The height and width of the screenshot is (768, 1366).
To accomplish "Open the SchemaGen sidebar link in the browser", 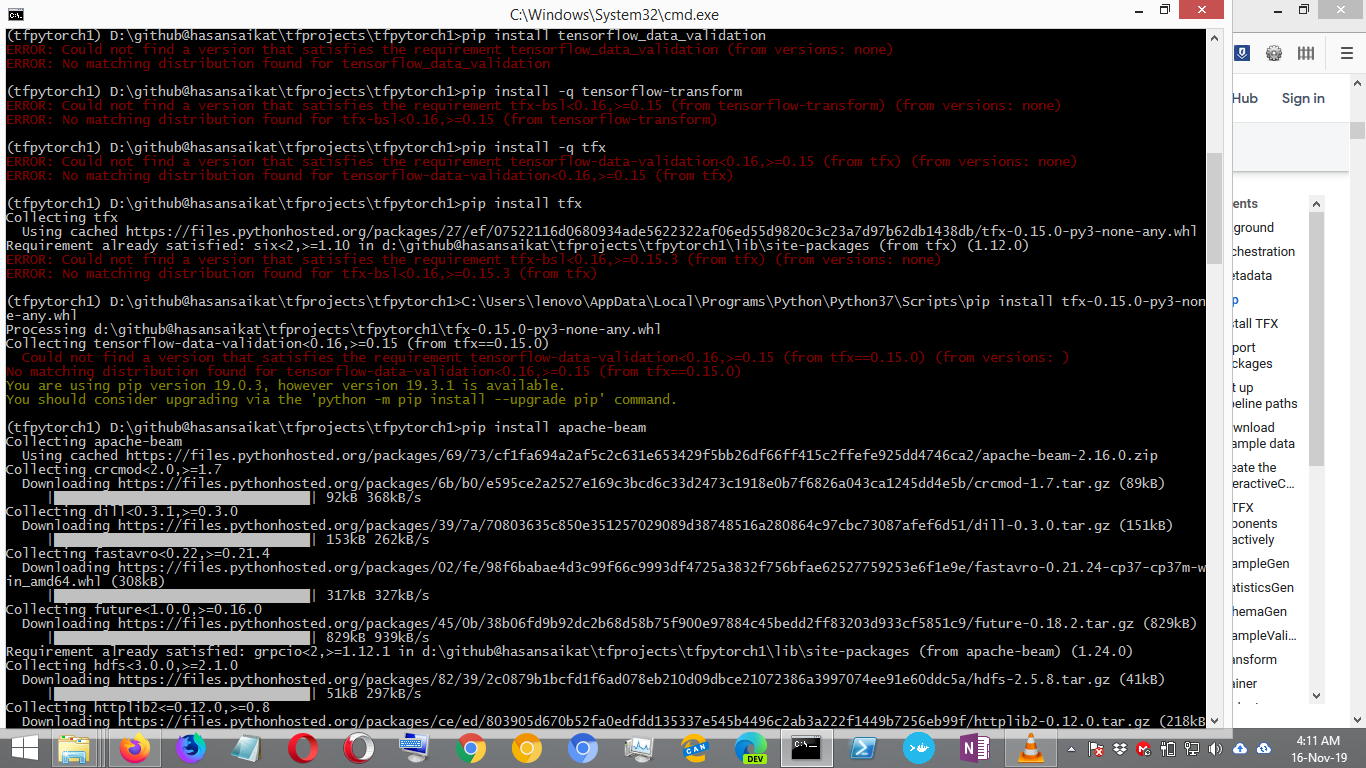I will pyautogui.click(x=1259, y=612).
